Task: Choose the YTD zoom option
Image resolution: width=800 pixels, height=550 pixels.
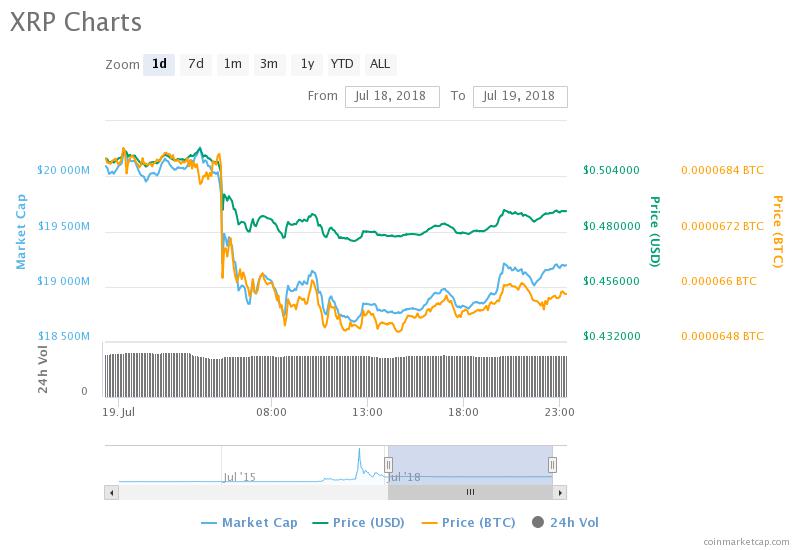Action: click(x=342, y=64)
